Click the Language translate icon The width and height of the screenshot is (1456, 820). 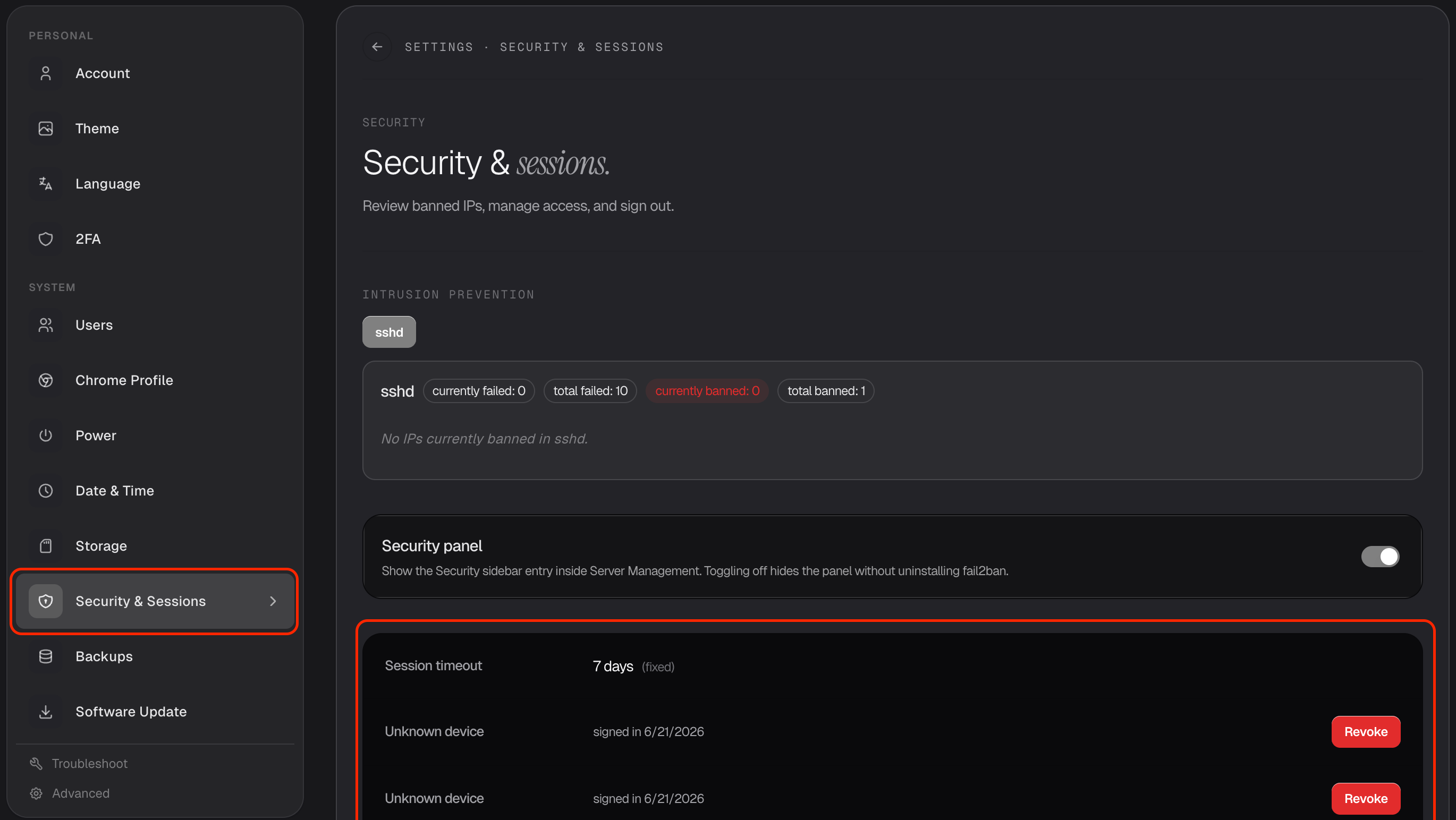tap(46, 184)
